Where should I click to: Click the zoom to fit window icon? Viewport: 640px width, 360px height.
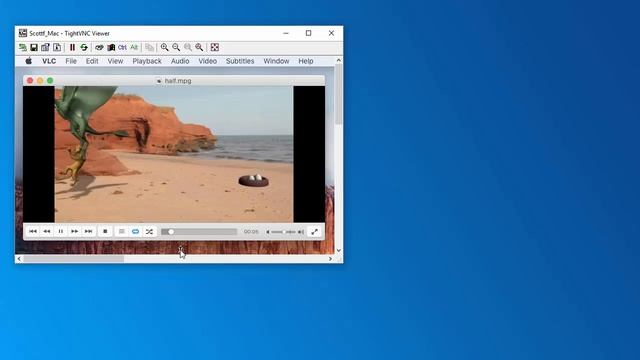point(199,47)
